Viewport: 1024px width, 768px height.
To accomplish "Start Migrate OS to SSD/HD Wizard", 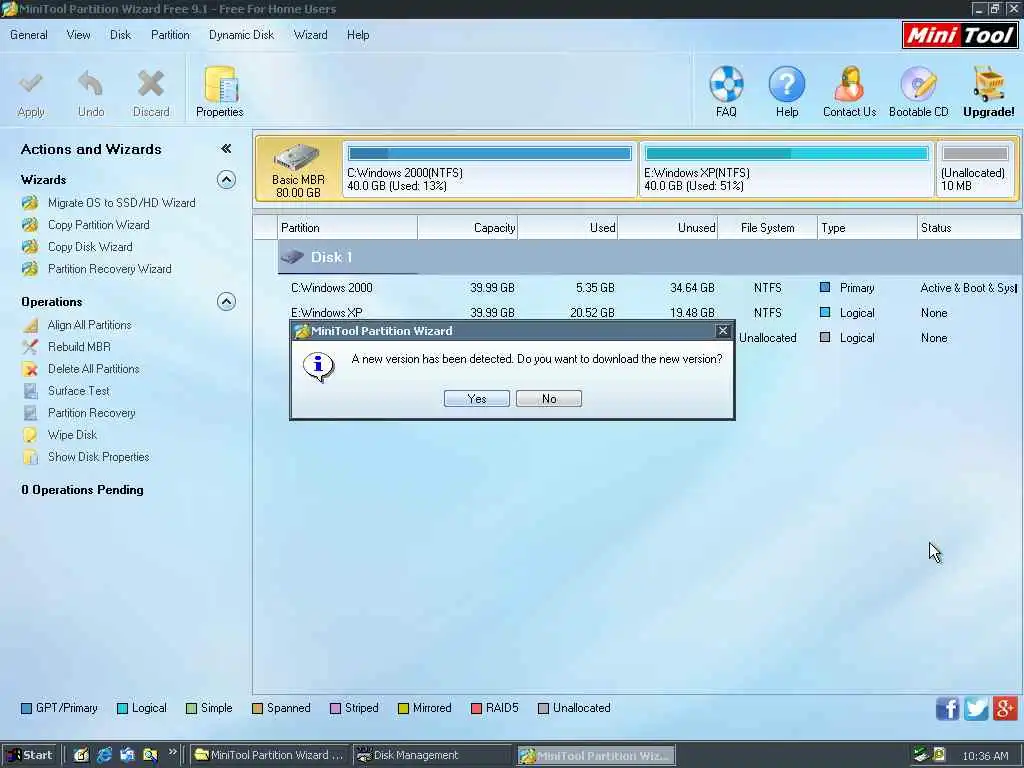I will [x=121, y=203].
